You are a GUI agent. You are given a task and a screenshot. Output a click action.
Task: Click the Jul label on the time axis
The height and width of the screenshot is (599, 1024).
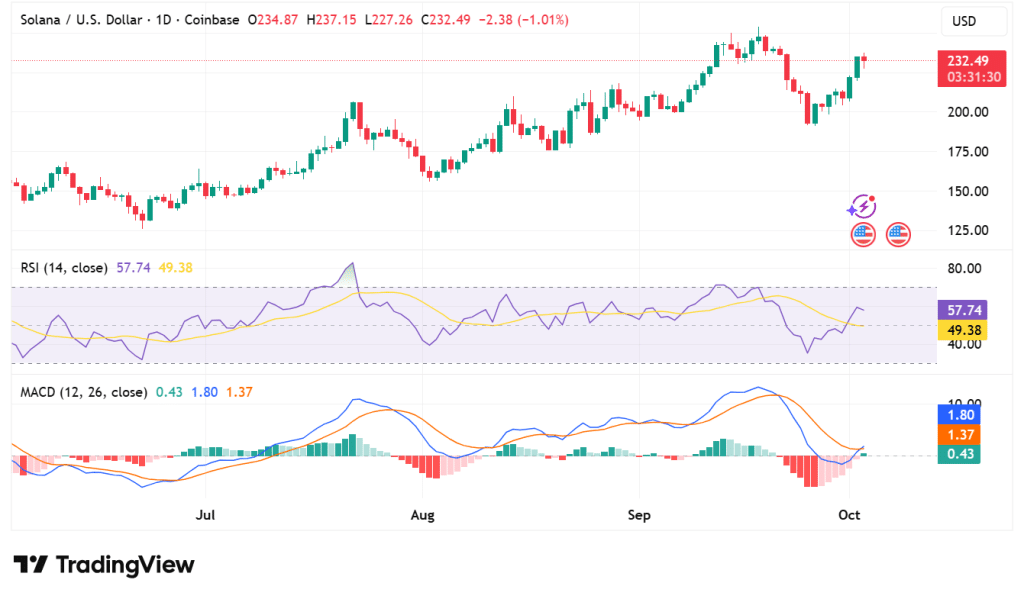pos(206,516)
